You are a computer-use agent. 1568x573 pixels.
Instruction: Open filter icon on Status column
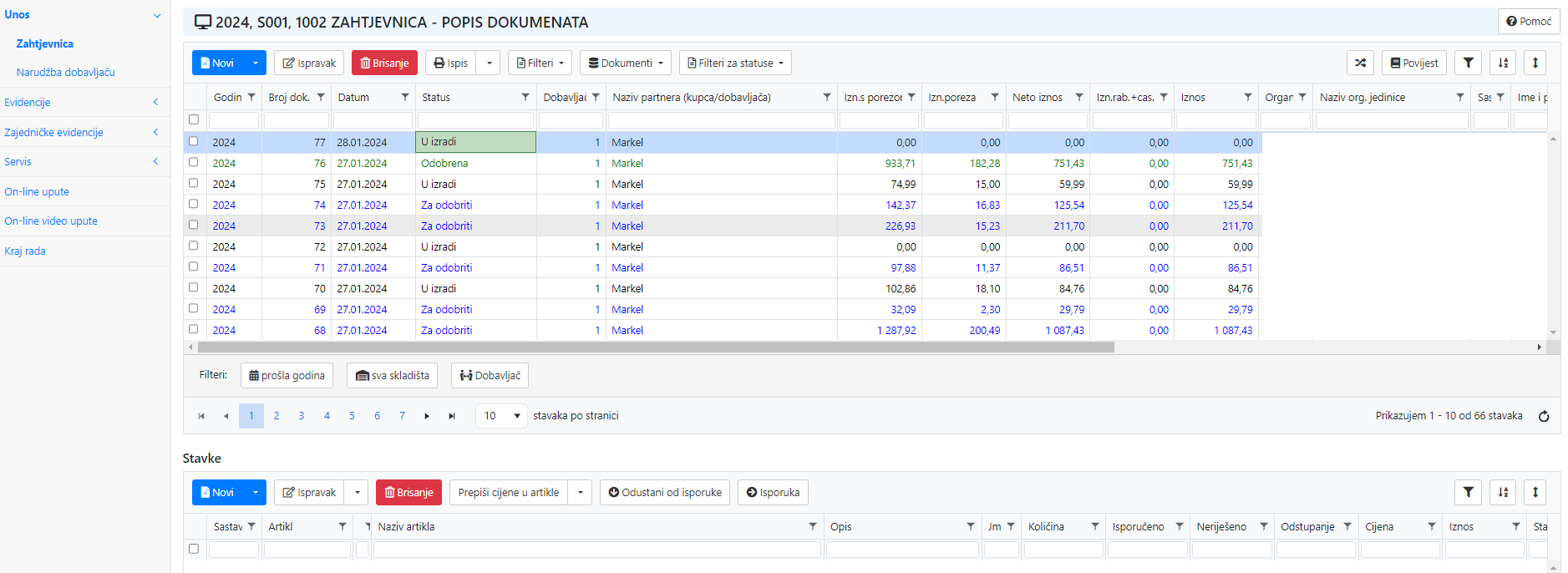coord(525,98)
